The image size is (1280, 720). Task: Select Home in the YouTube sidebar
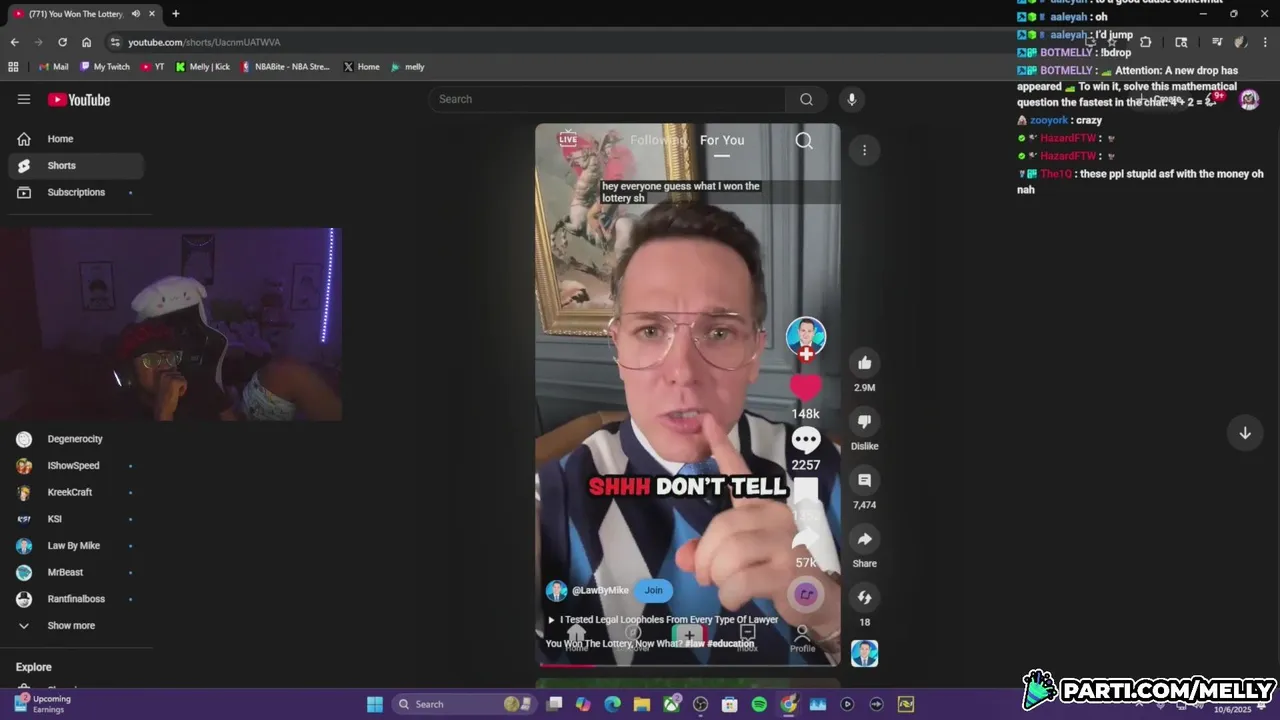76,139
